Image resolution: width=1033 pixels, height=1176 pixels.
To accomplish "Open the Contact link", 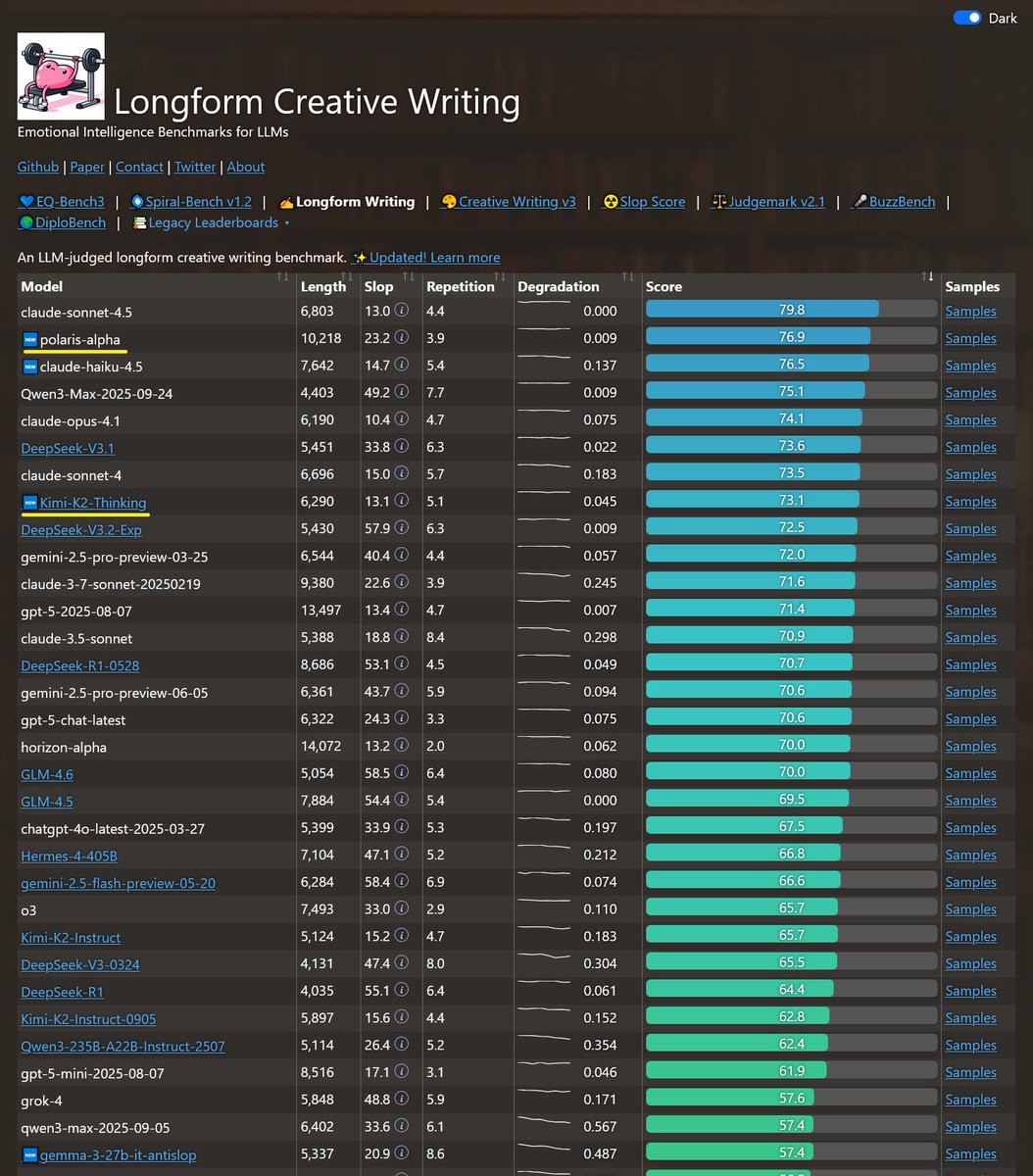I will point(139,167).
